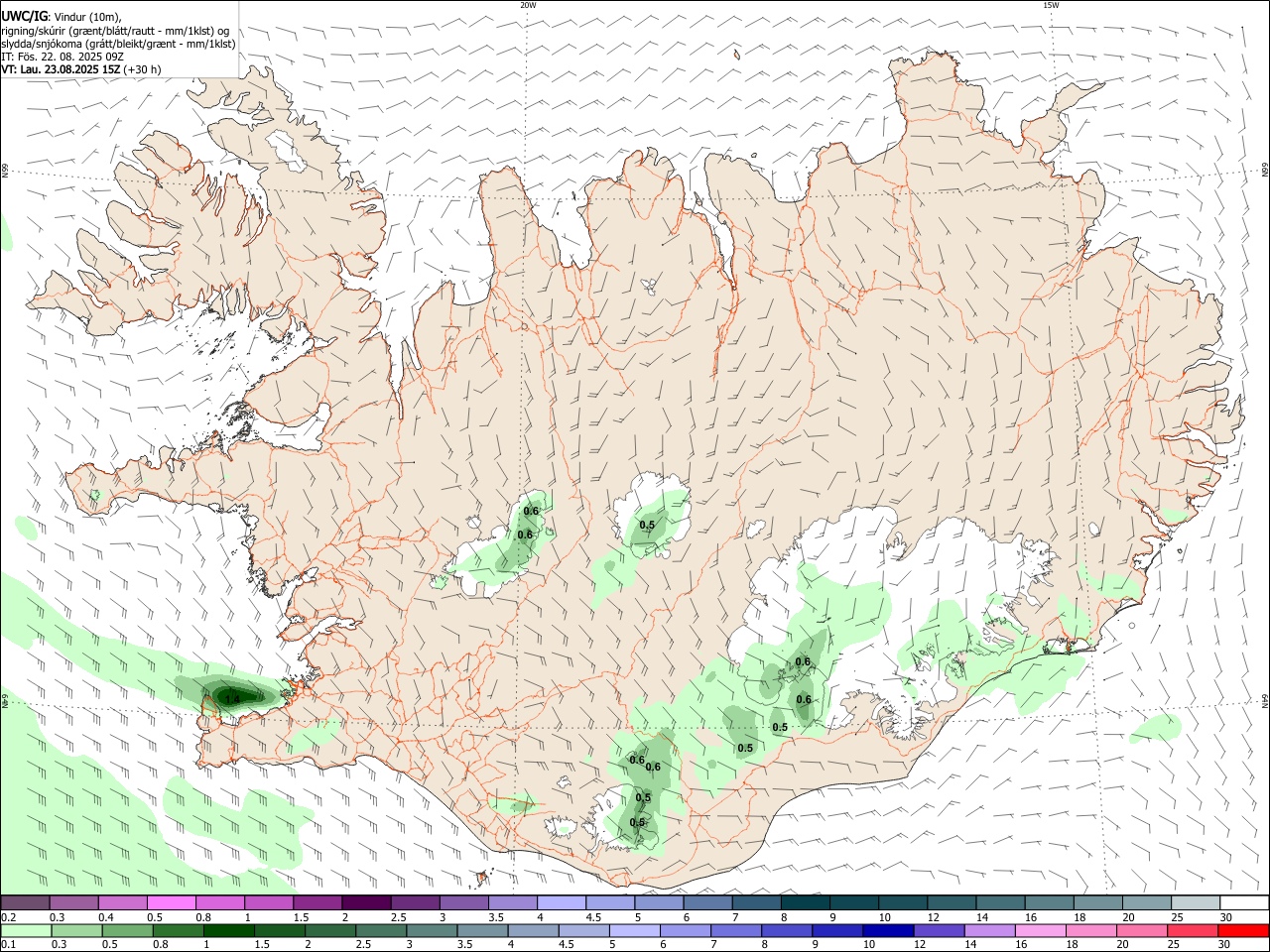Pick the bright red 30 rain legend swatch
Viewport: 1270px width, 952px height.
click(1244, 931)
